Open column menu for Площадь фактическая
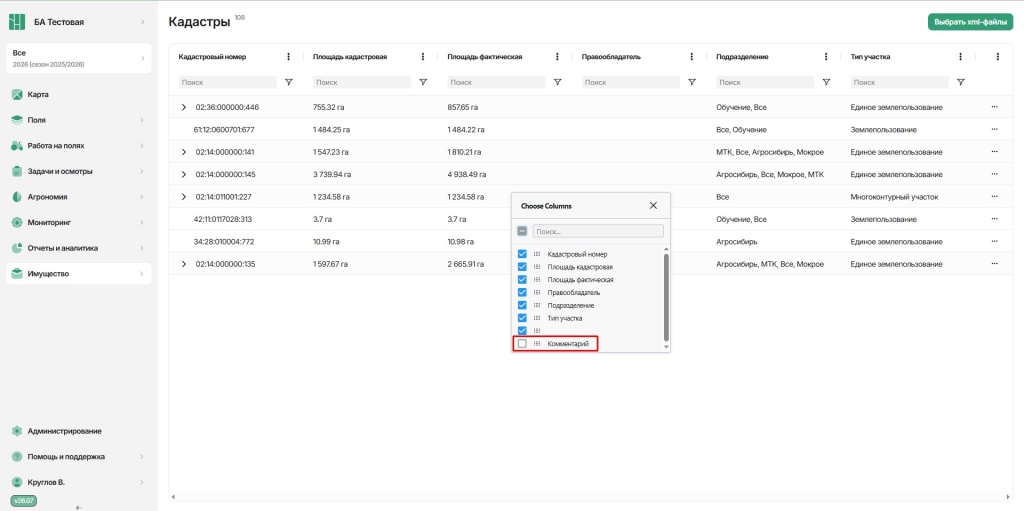 click(557, 57)
